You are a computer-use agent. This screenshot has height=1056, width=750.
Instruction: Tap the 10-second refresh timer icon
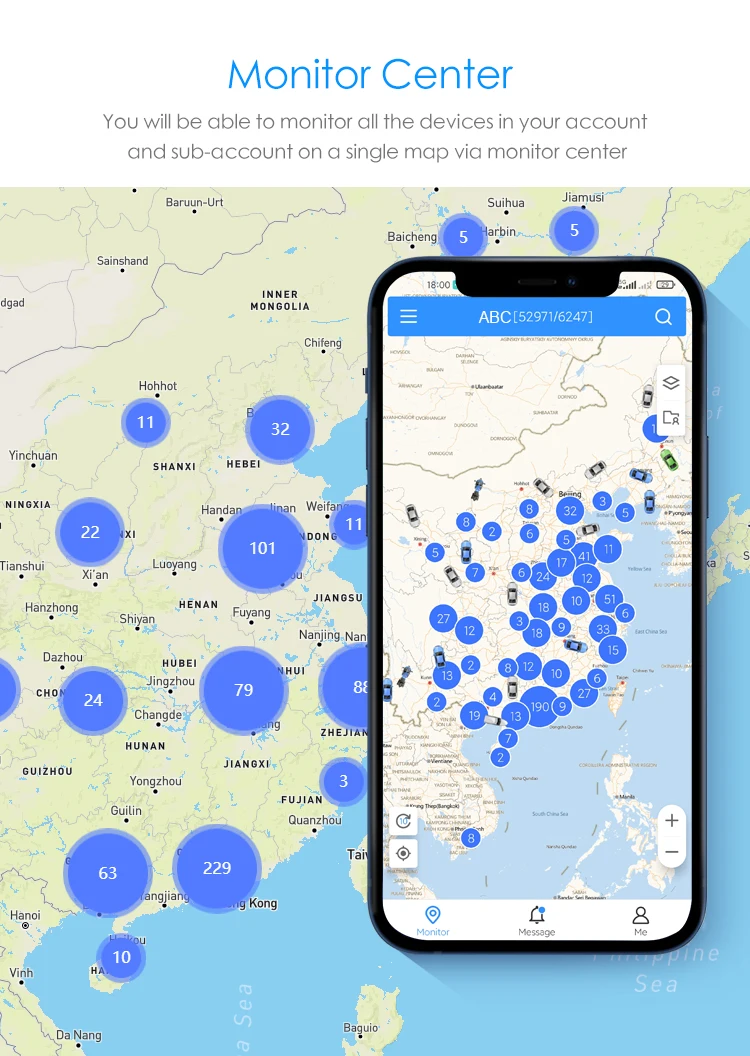(x=403, y=820)
